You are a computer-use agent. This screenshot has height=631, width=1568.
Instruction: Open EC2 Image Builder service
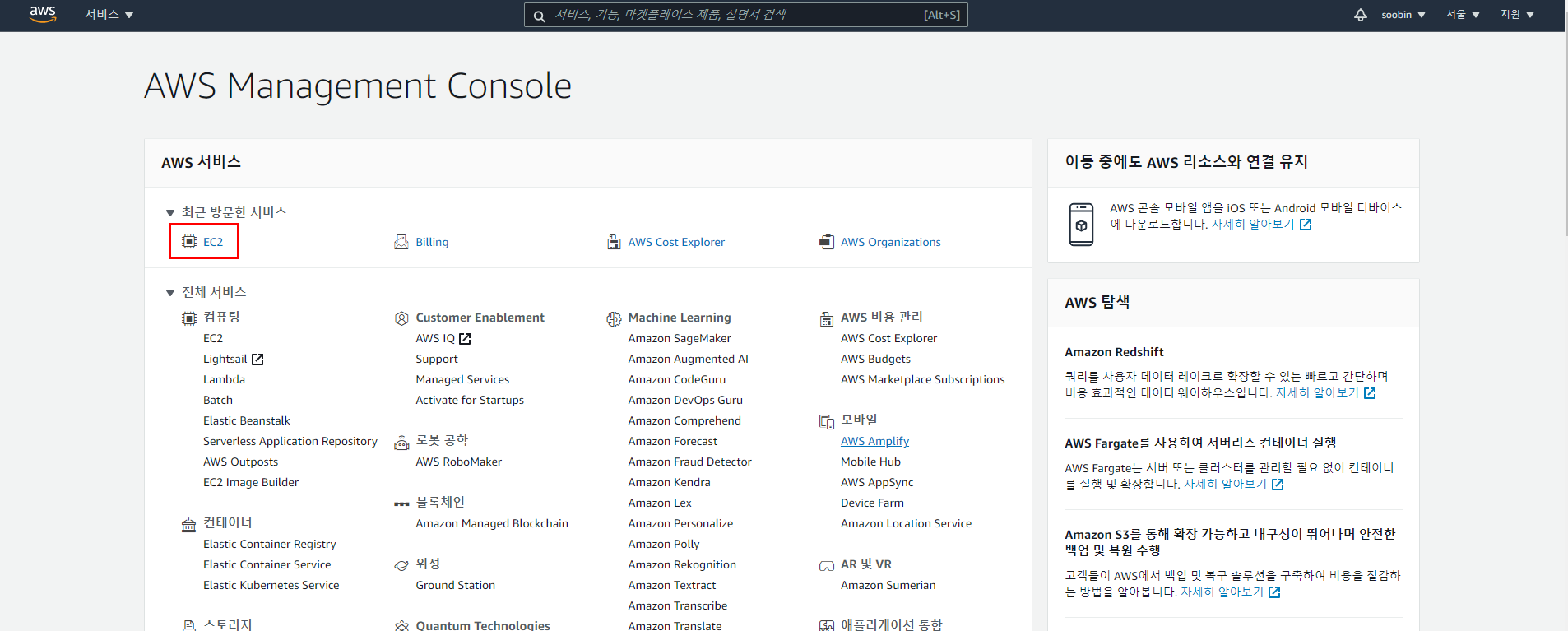tap(251, 482)
